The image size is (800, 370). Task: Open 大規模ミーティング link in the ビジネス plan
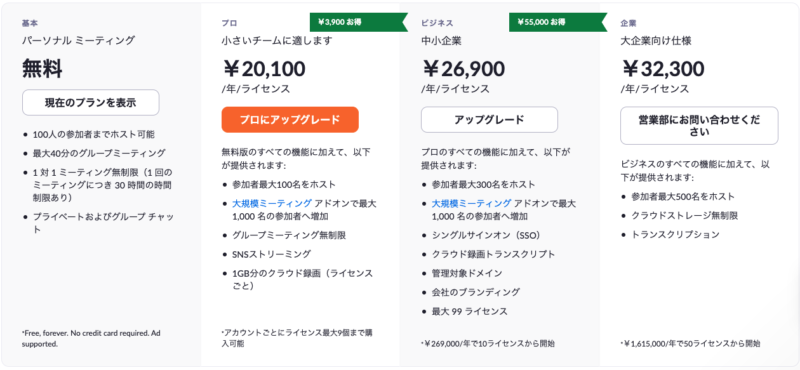pyautogui.click(x=471, y=203)
